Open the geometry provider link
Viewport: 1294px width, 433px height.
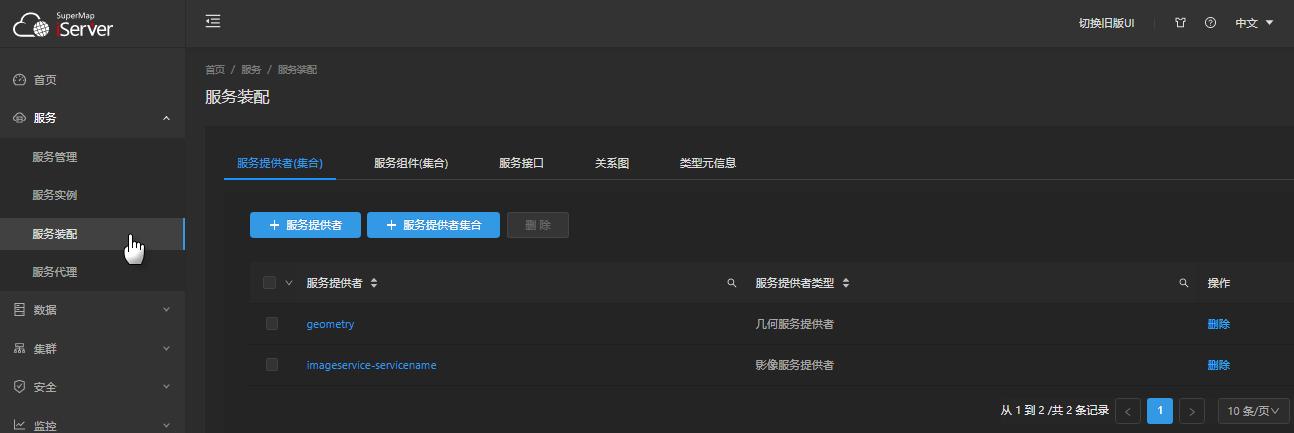[x=330, y=324]
